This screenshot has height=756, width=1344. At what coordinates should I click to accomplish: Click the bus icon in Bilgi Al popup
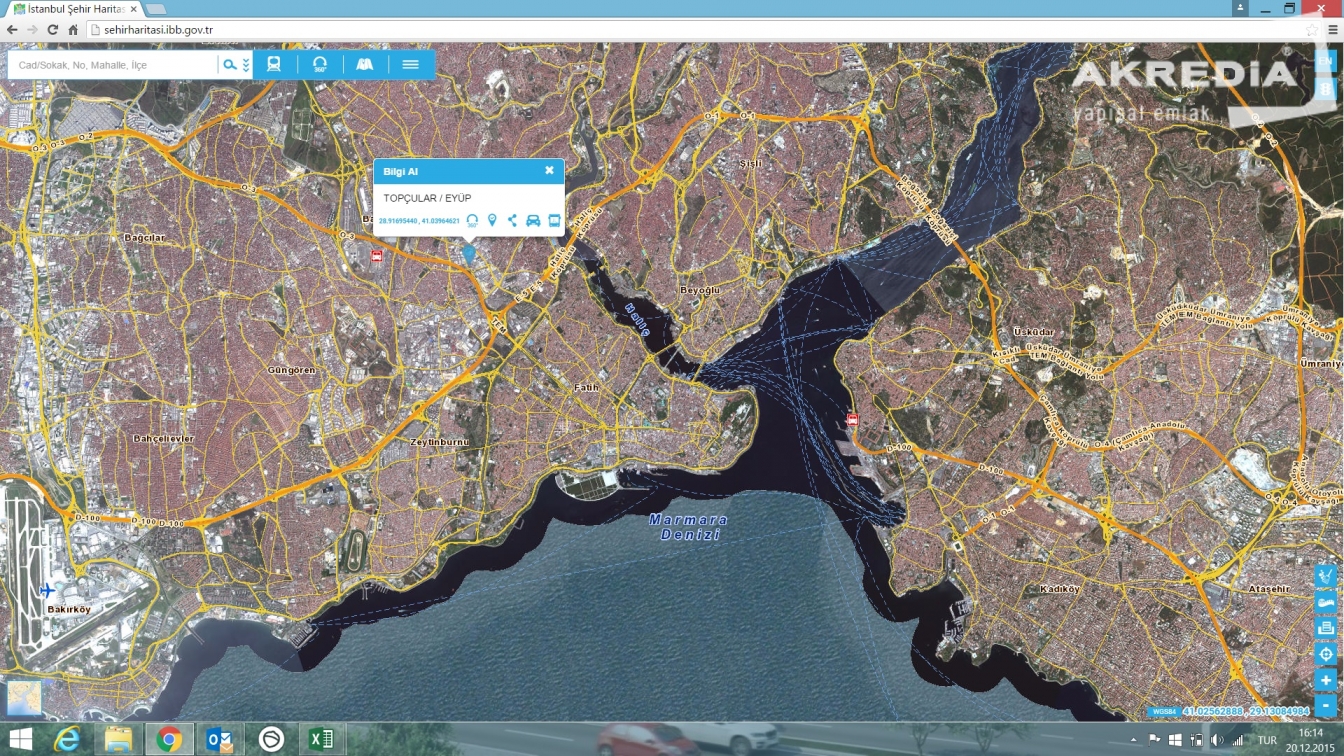click(x=554, y=221)
